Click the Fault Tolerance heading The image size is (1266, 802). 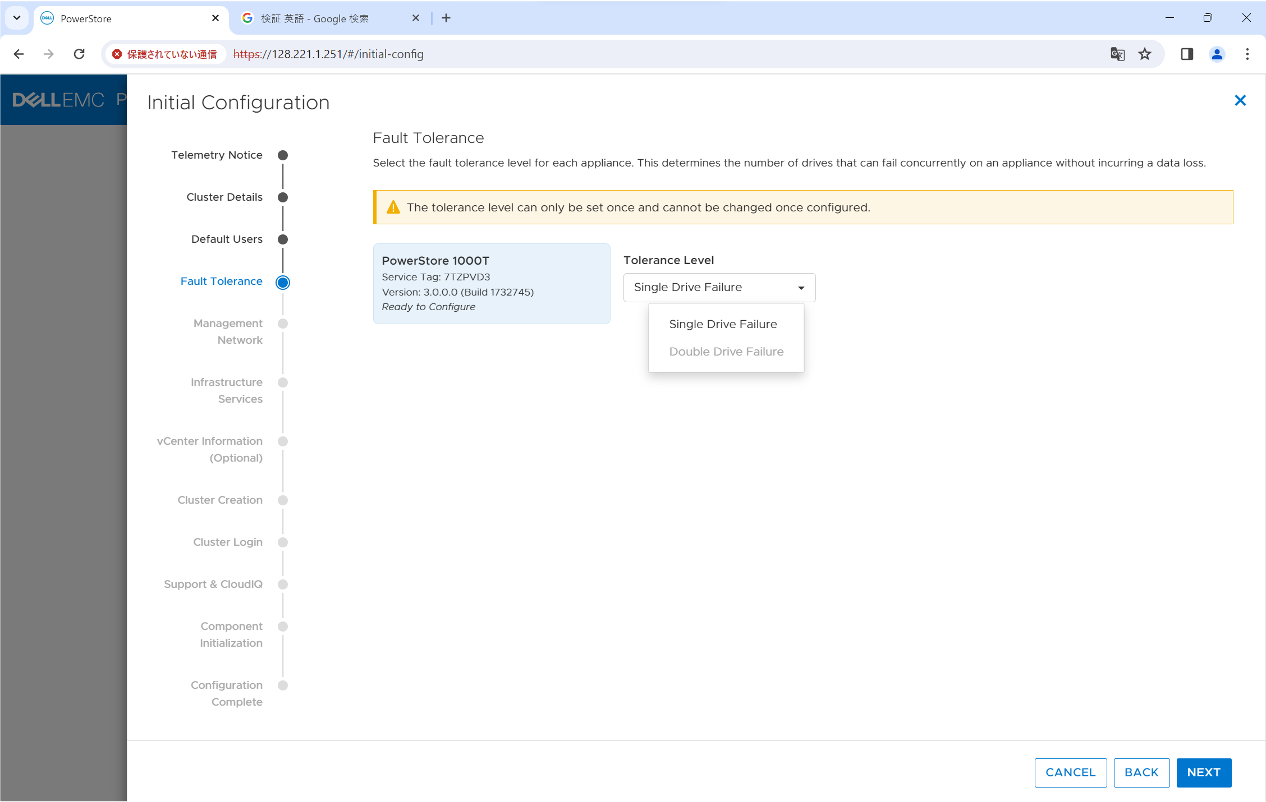click(428, 138)
